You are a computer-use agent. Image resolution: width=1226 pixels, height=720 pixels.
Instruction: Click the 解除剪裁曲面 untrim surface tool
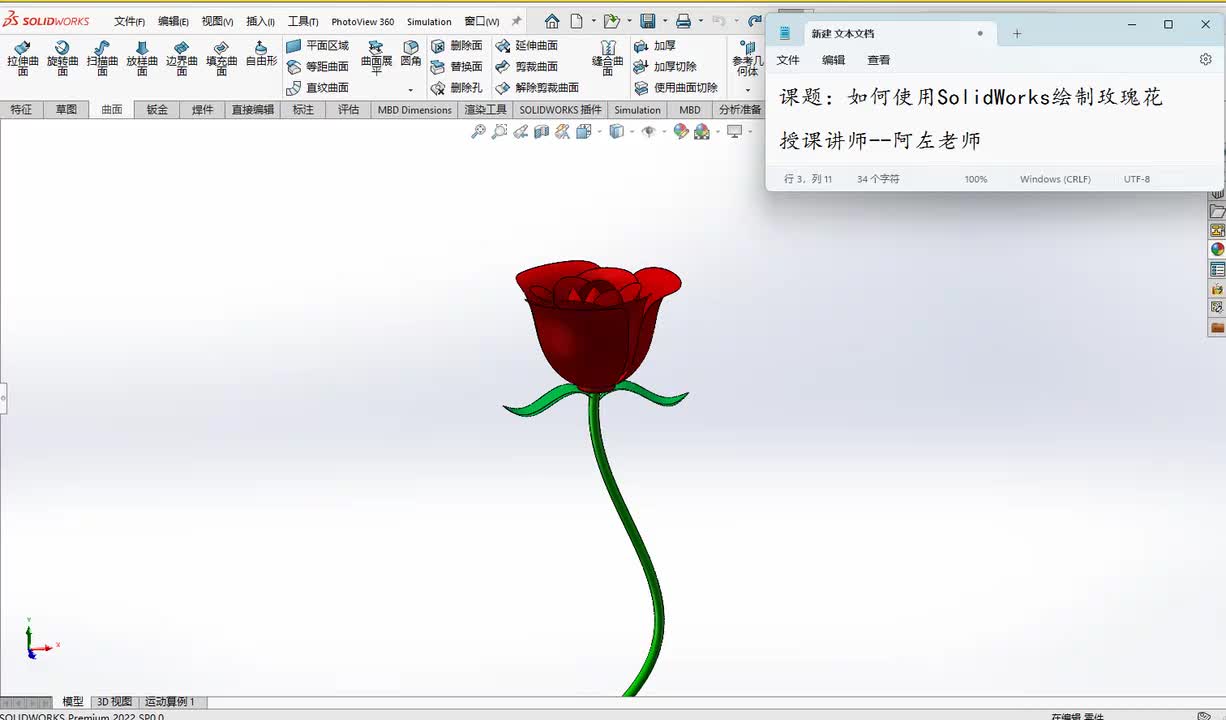point(537,88)
